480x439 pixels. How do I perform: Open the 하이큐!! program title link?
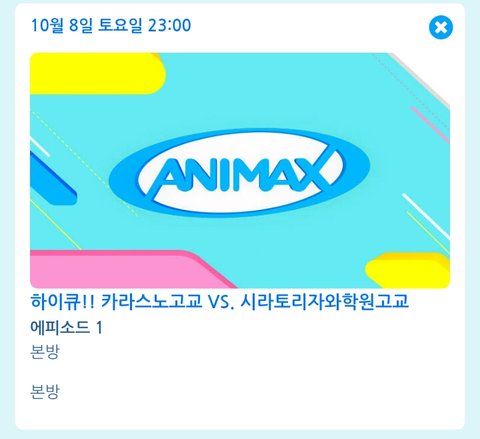coord(219,301)
